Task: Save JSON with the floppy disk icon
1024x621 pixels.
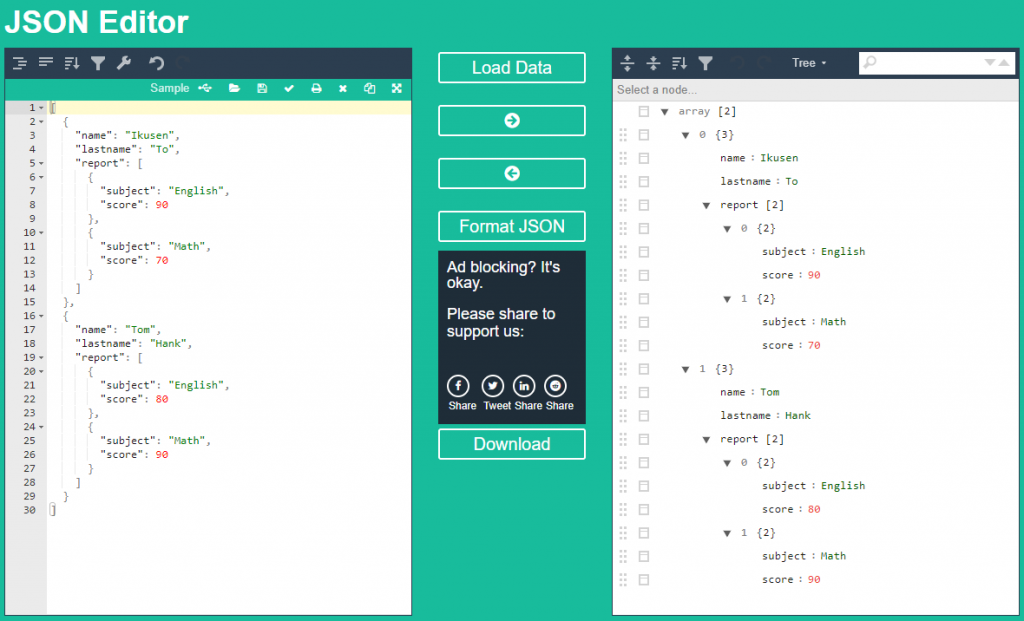Action: [262, 88]
